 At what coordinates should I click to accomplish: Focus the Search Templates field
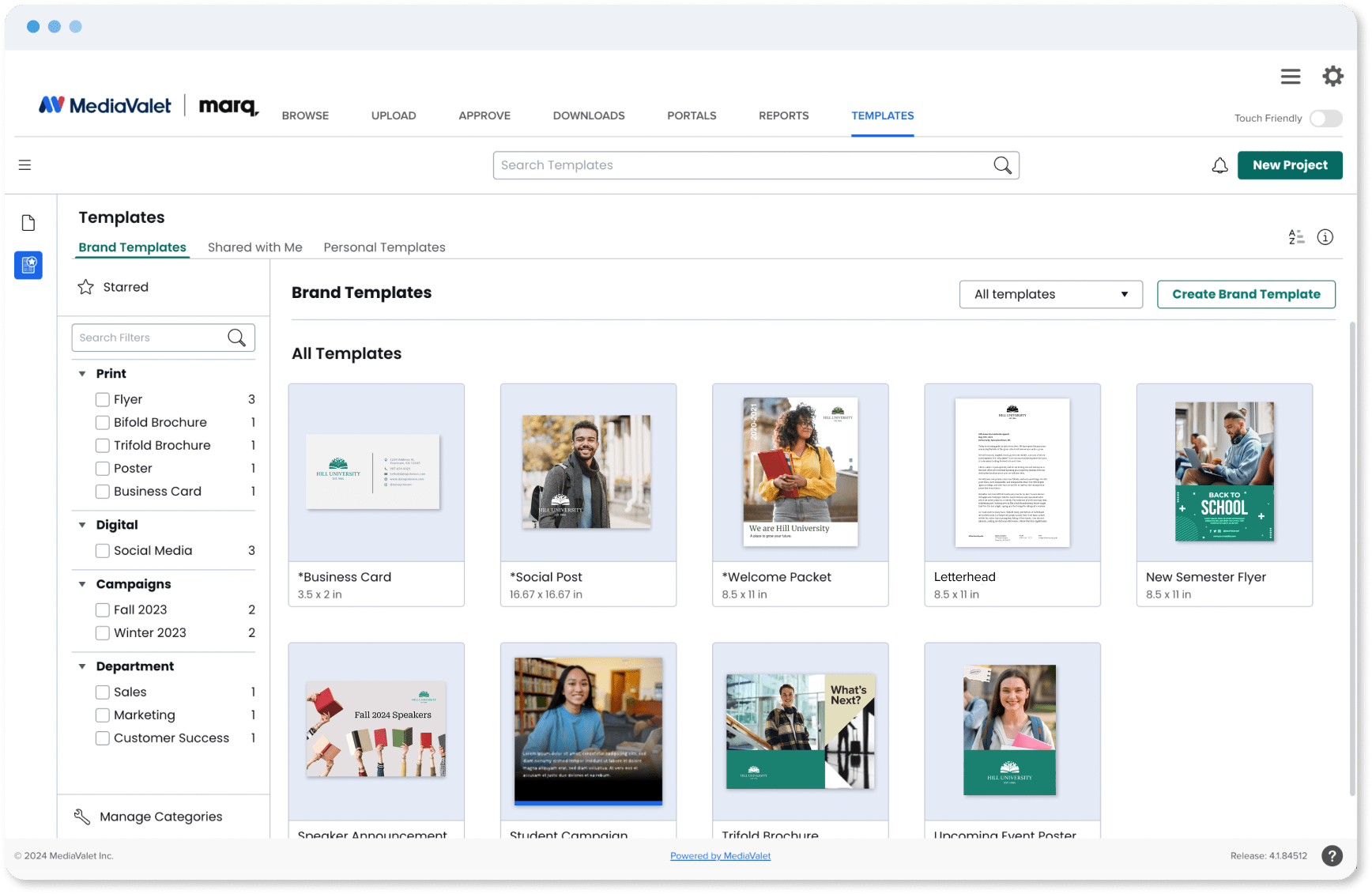click(756, 165)
